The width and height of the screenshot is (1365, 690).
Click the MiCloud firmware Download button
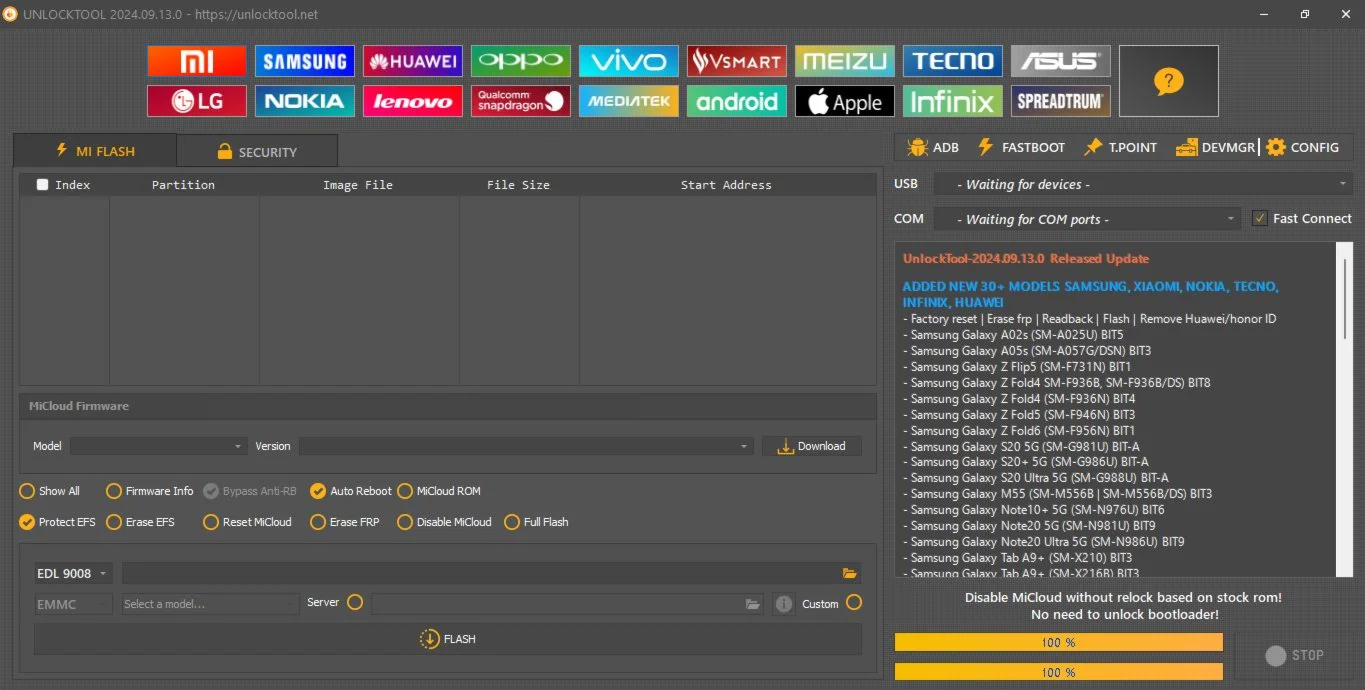point(811,446)
